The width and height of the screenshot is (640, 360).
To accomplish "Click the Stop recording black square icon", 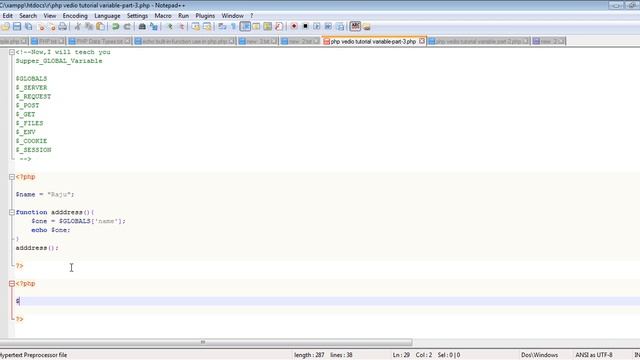I will (x=305, y=27).
